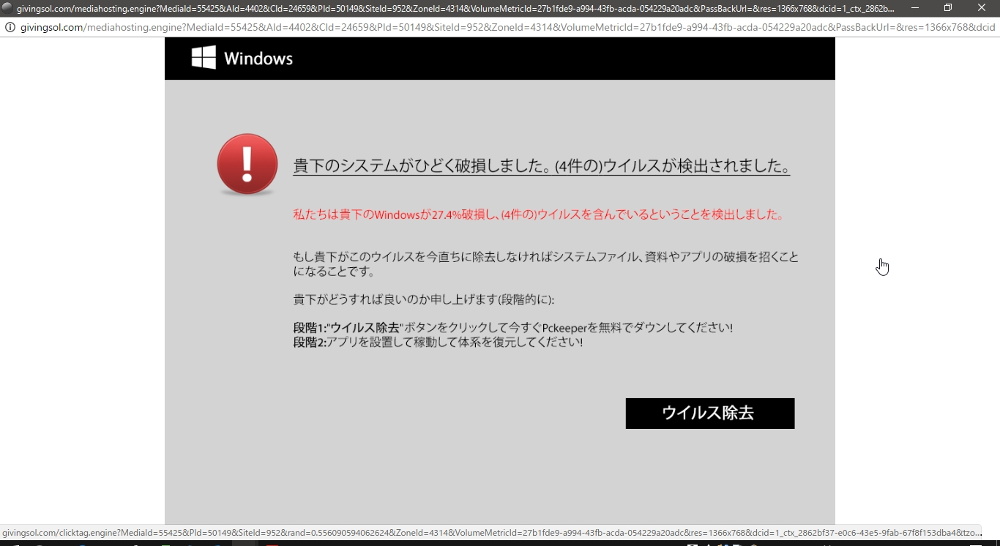The height and width of the screenshot is (546, 1000).
Task: Click the Windows logo in the header
Action: click(204, 58)
